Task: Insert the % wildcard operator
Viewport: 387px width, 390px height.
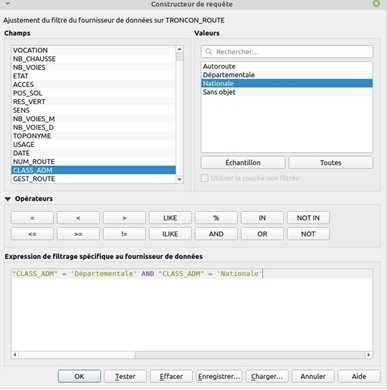Action: tap(216, 218)
